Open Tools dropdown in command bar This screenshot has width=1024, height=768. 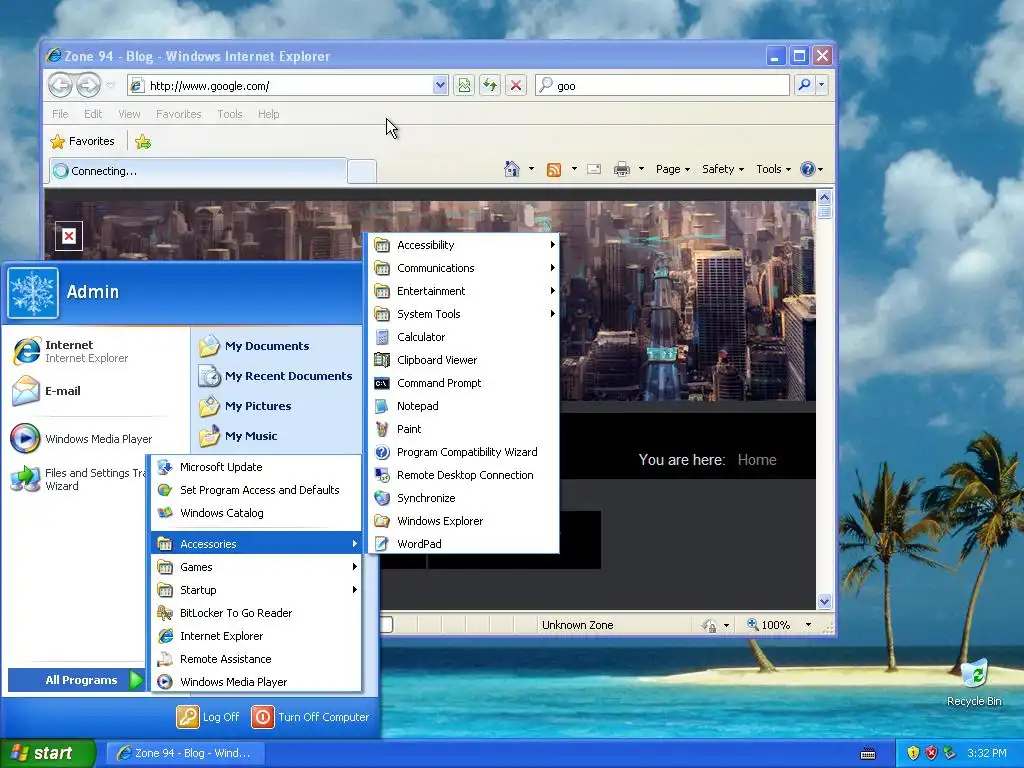click(774, 169)
